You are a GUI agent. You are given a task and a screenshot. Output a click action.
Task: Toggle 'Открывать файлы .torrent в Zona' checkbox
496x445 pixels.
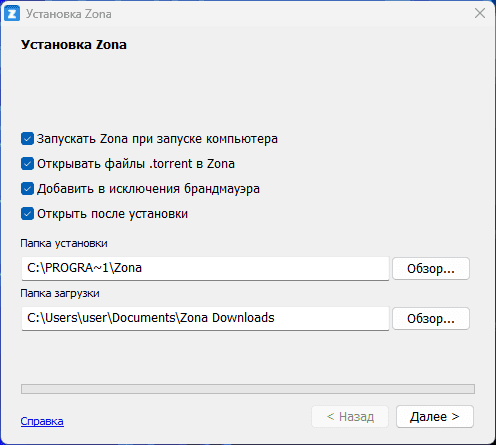click(x=27, y=164)
